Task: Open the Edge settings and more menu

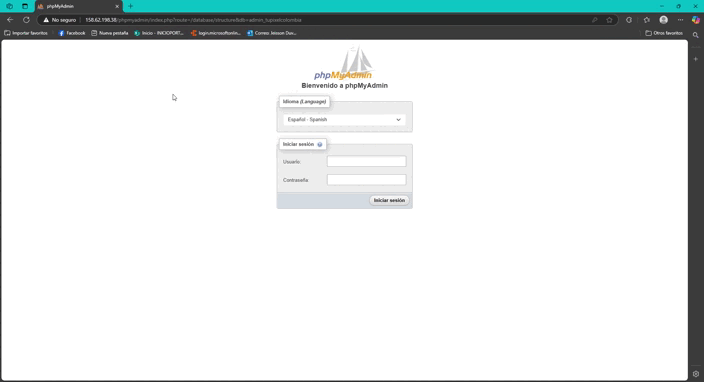Action: coord(681,20)
